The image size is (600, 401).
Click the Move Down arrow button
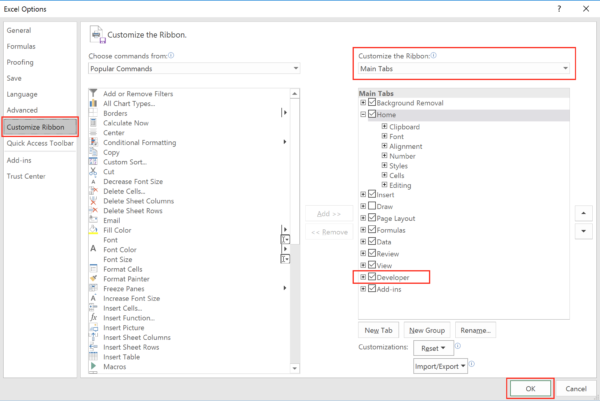click(x=584, y=231)
